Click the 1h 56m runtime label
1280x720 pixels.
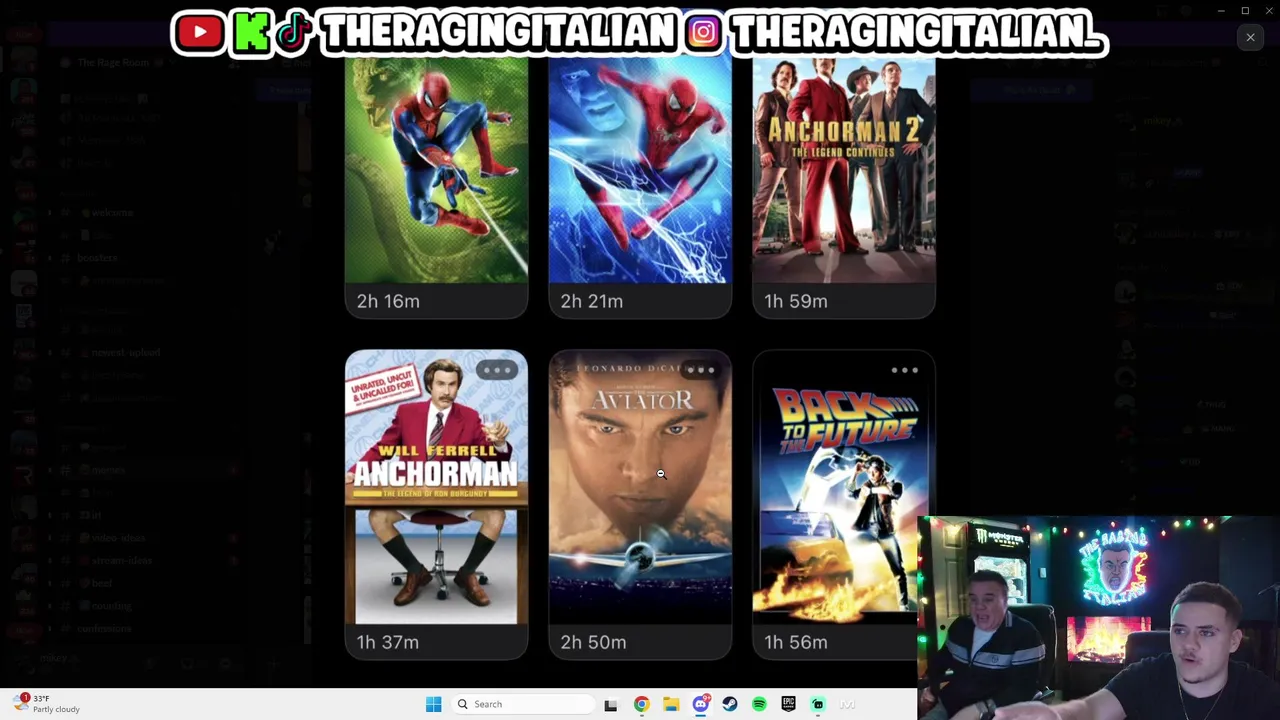pos(796,642)
